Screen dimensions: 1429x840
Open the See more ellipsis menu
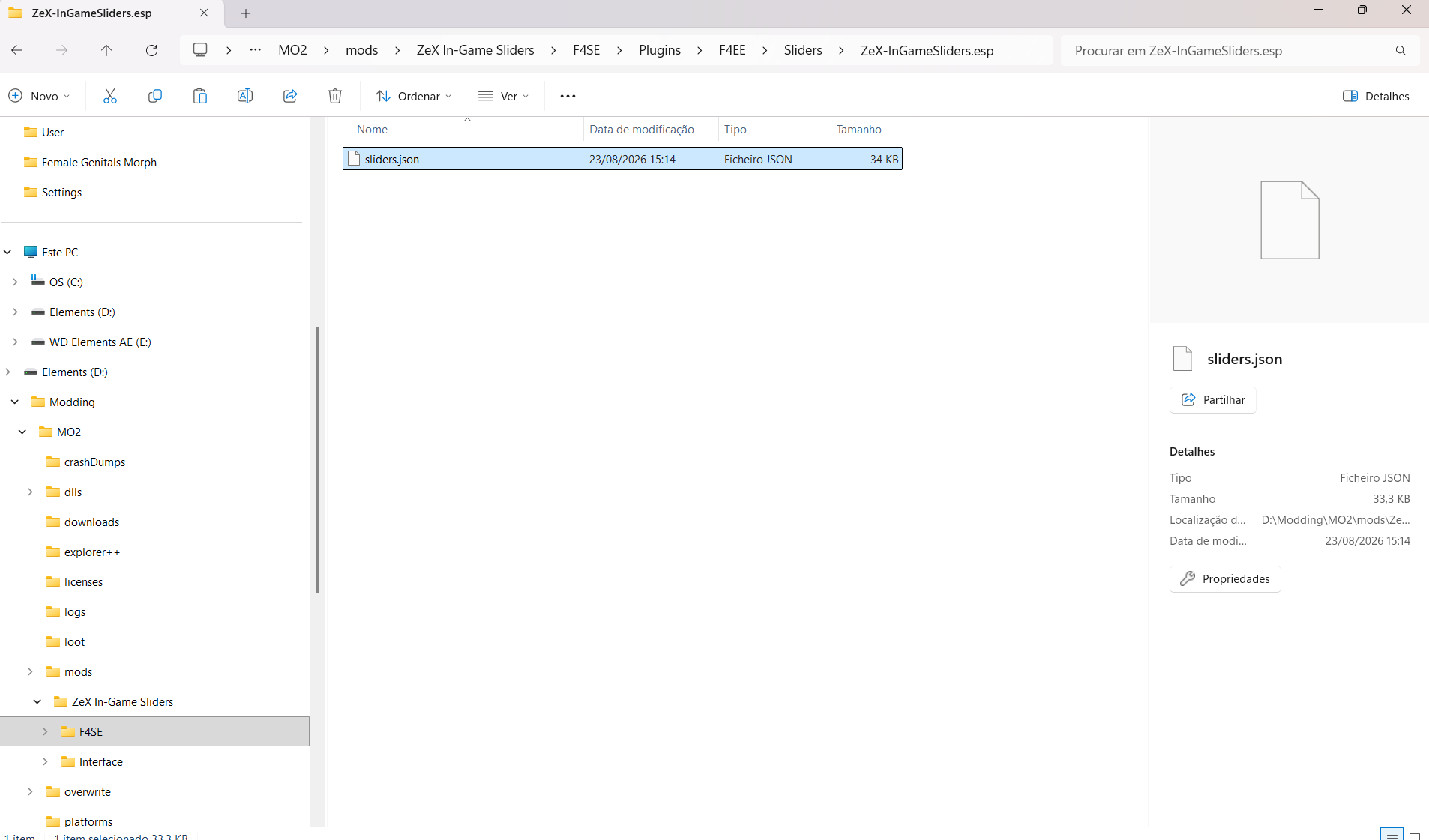(568, 96)
